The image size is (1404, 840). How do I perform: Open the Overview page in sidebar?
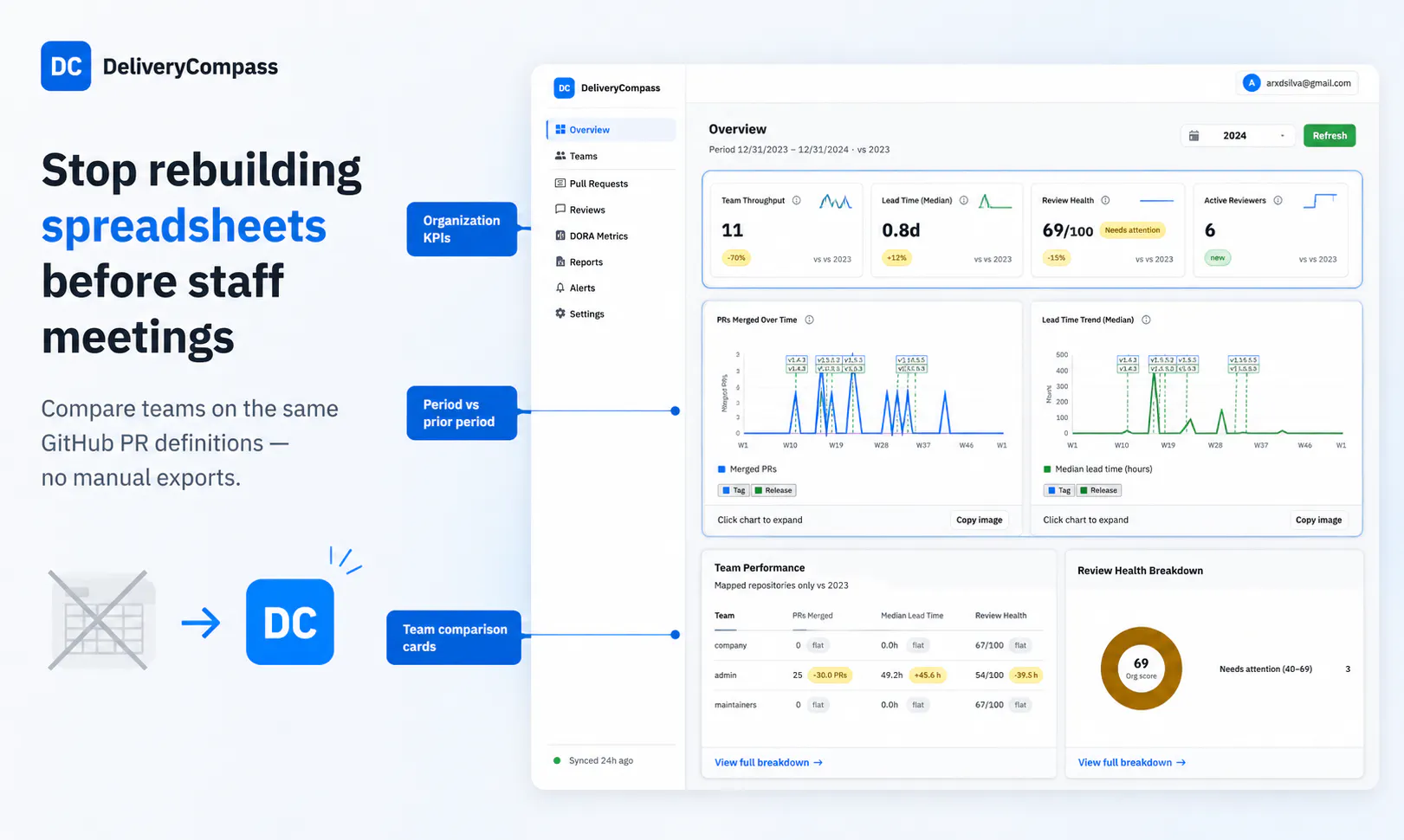pyautogui.click(x=611, y=130)
